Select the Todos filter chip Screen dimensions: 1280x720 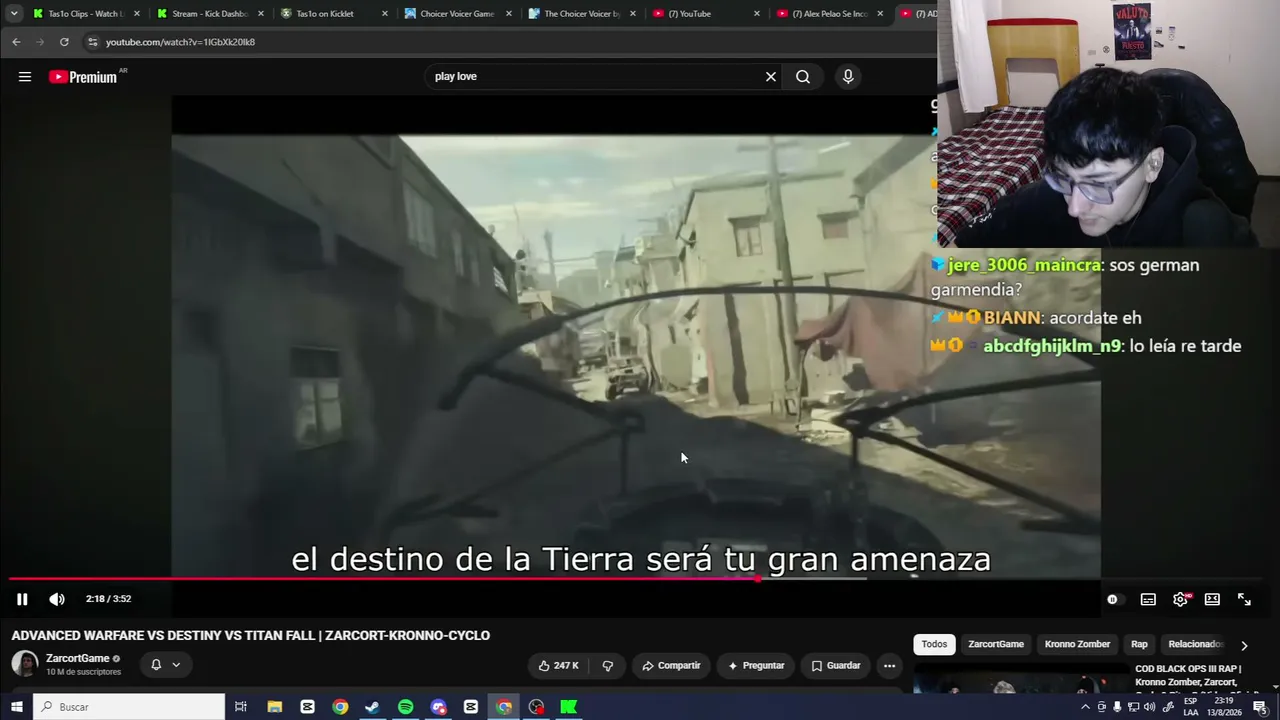click(x=934, y=645)
